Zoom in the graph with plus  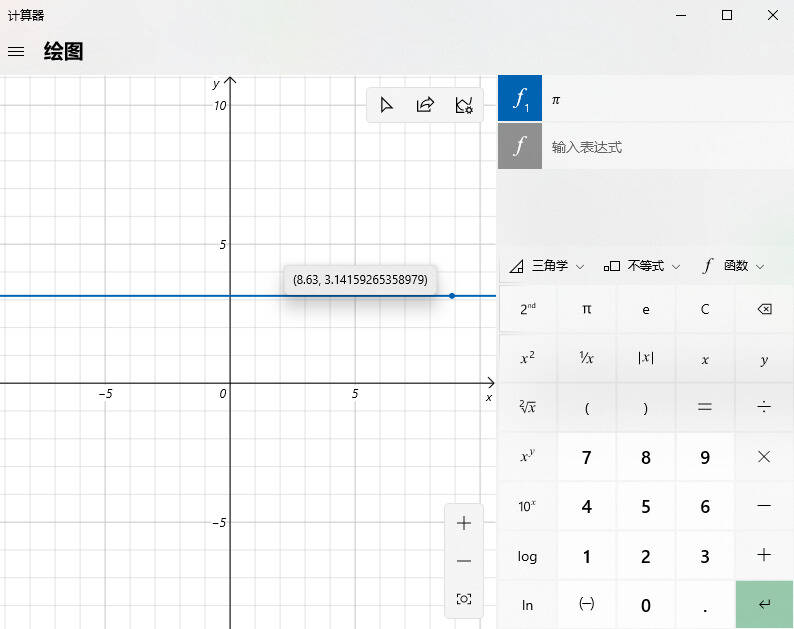pos(464,523)
